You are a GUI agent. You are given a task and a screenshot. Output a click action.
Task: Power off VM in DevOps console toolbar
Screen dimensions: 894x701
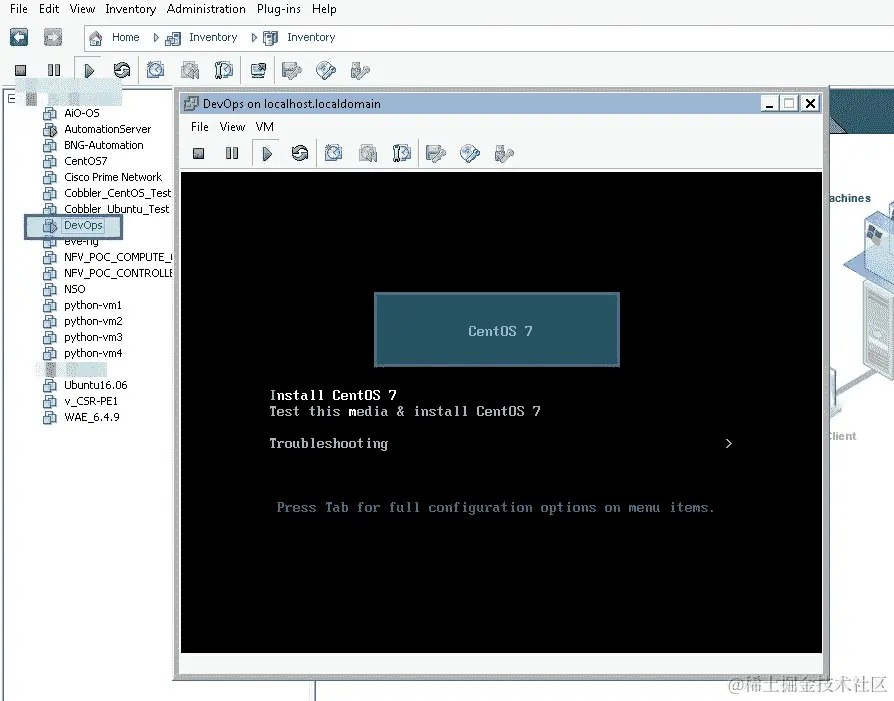coord(198,153)
